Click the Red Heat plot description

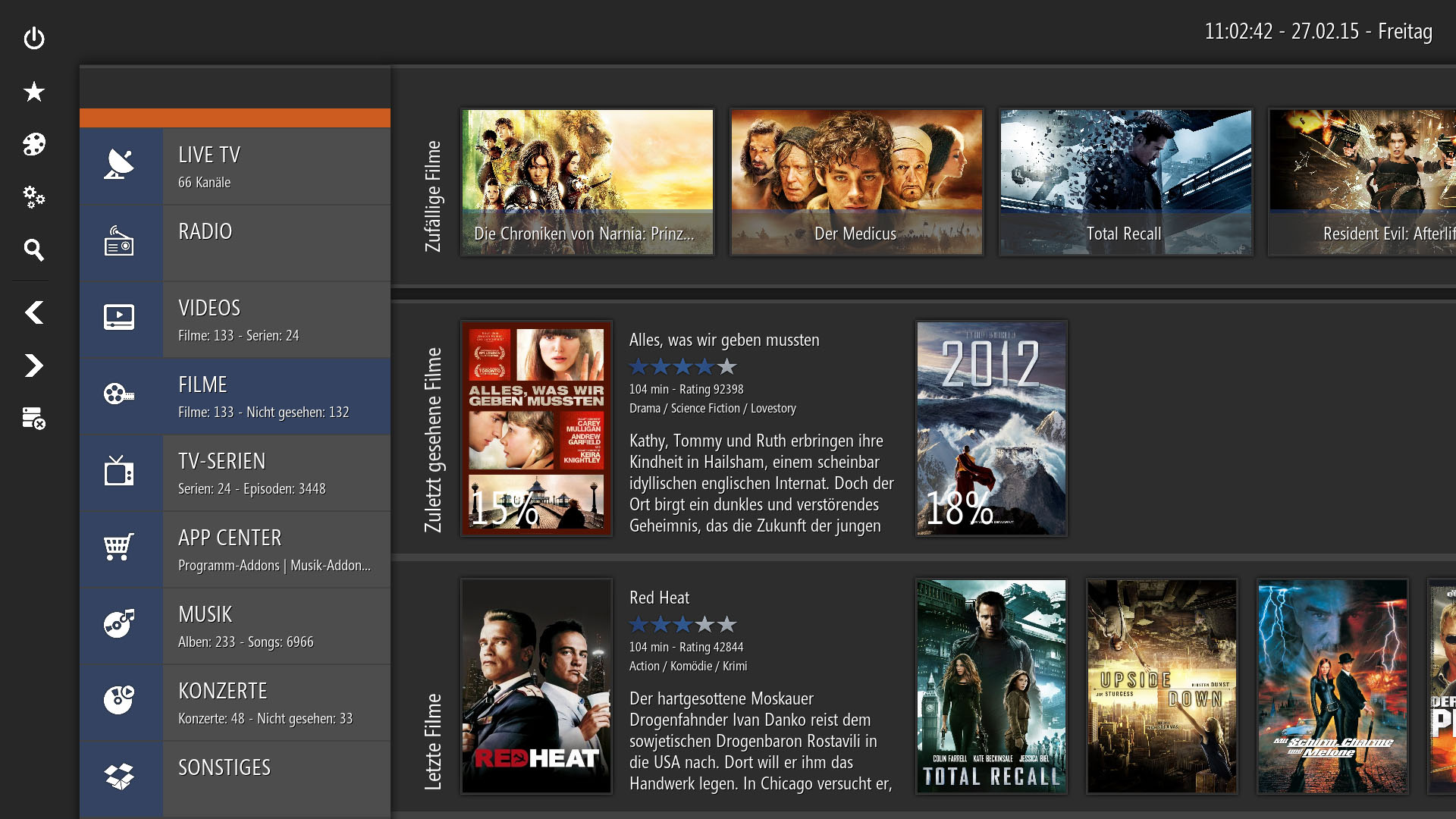pyautogui.click(x=761, y=741)
